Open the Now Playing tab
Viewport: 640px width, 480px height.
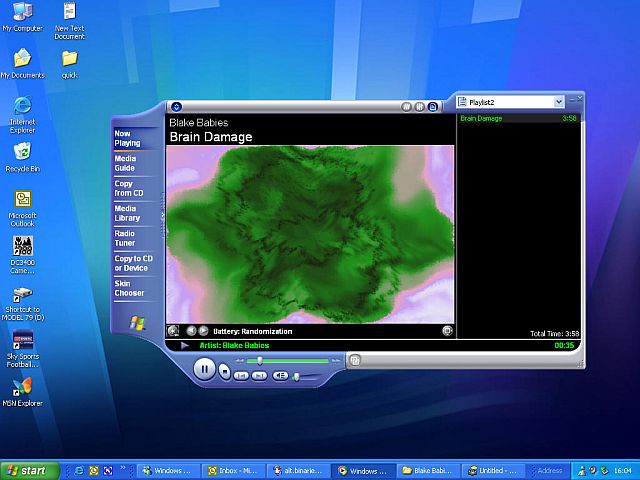[127, 138]
